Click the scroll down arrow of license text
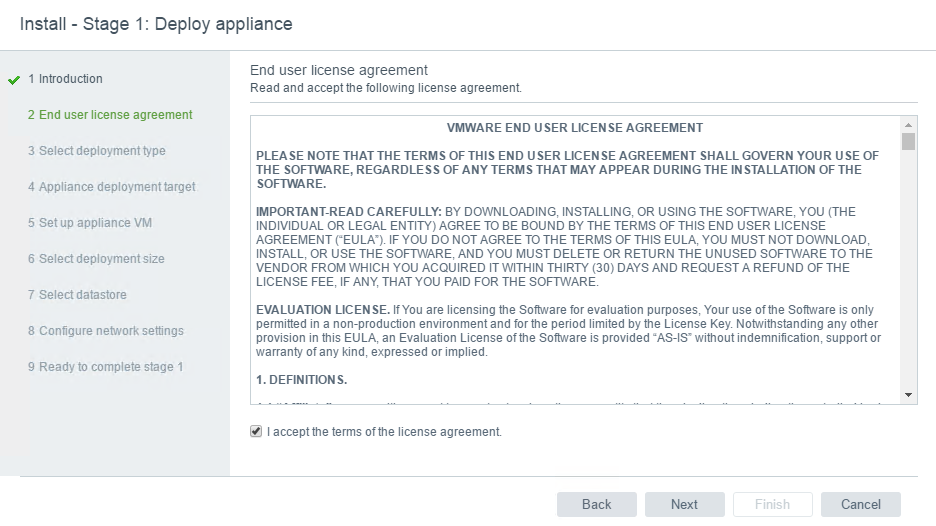Image resolution: width=936 pixels, height=526 pixels. [908, 395]
